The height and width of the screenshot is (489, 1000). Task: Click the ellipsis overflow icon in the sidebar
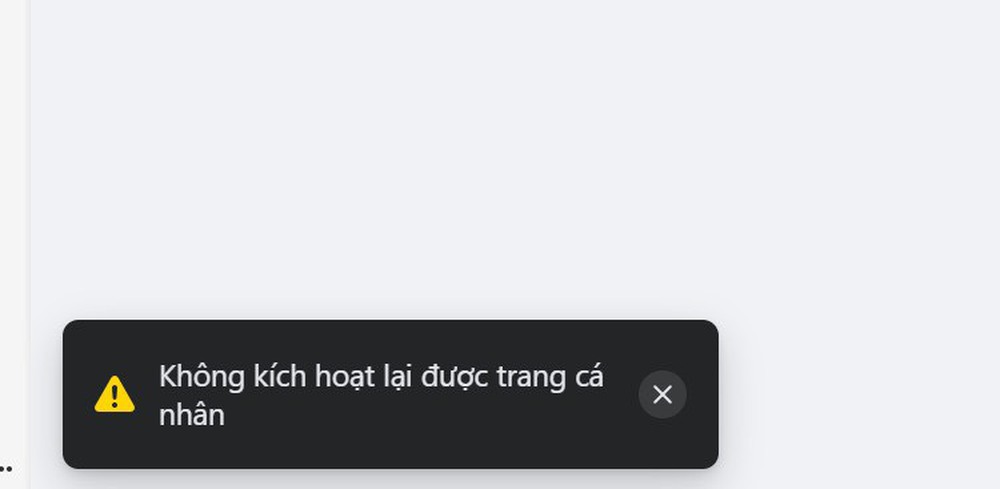click(x=6, y=469)
